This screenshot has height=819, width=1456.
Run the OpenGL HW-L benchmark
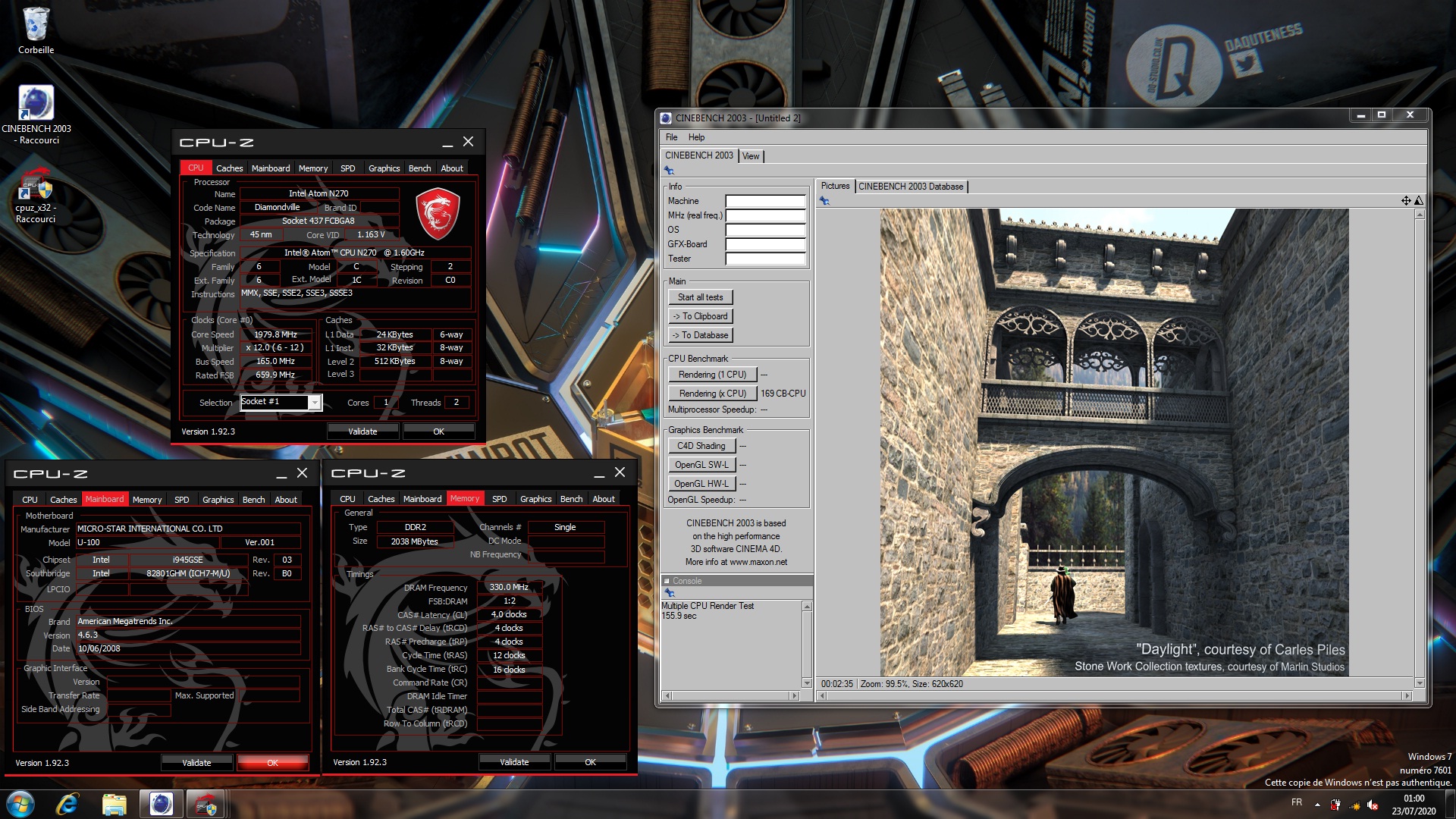(701, 484)
